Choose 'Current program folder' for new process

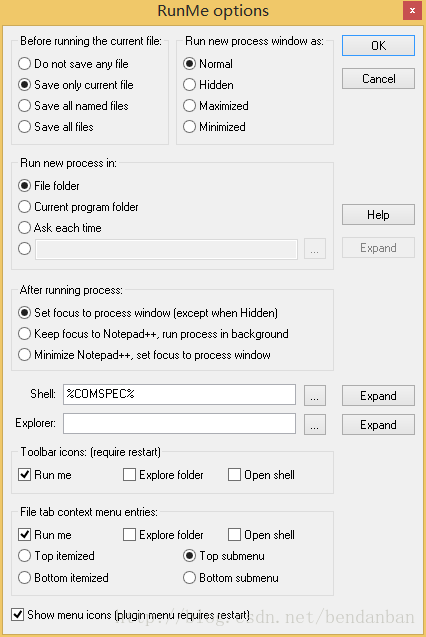pos(78,207)
